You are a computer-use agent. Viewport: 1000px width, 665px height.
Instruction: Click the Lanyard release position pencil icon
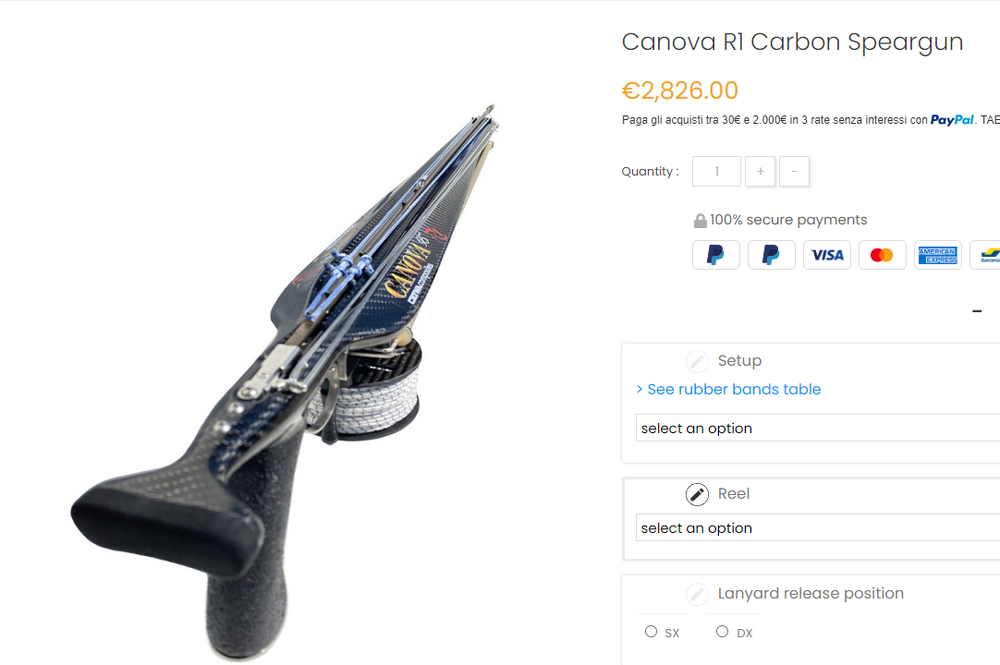pos(697,594)
